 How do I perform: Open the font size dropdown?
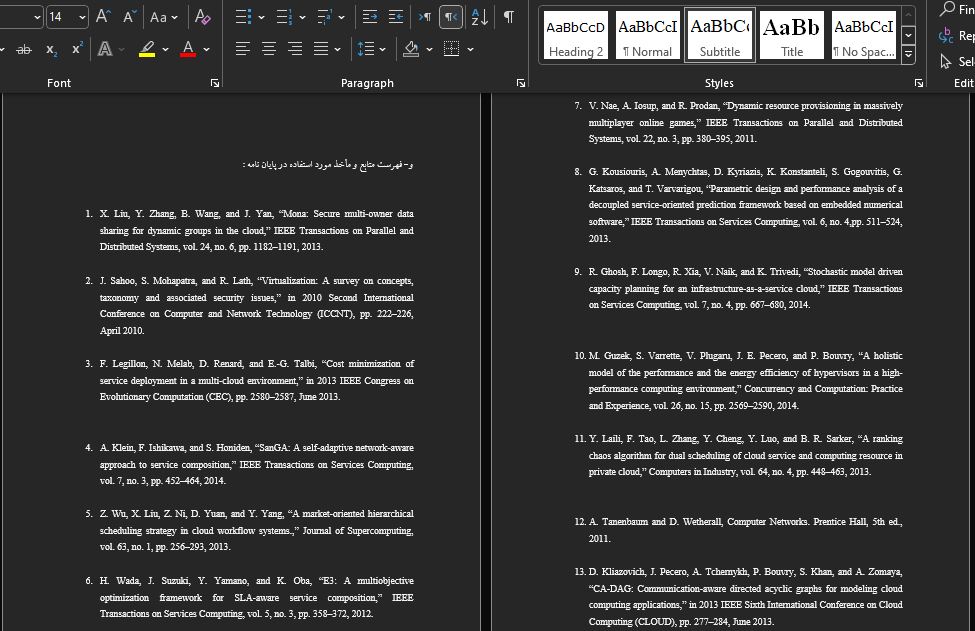point(82,17)
